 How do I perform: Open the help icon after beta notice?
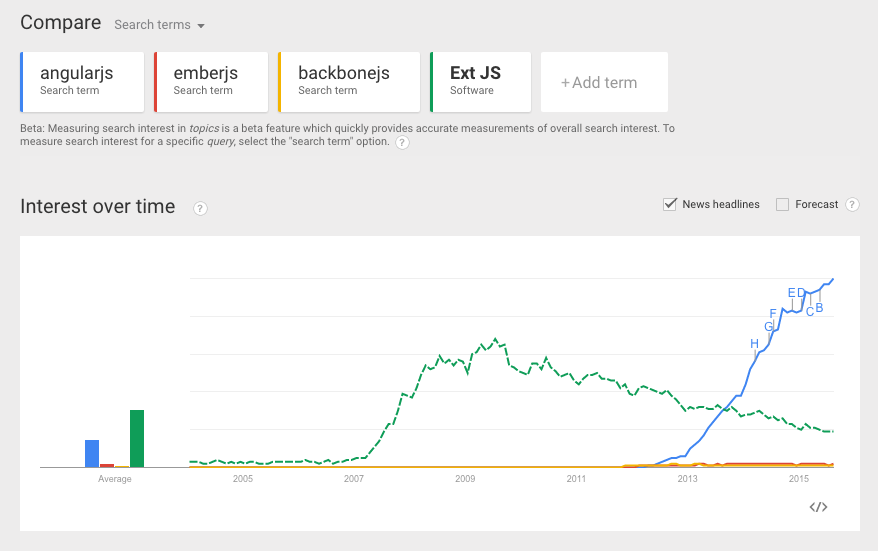[402, 142]
